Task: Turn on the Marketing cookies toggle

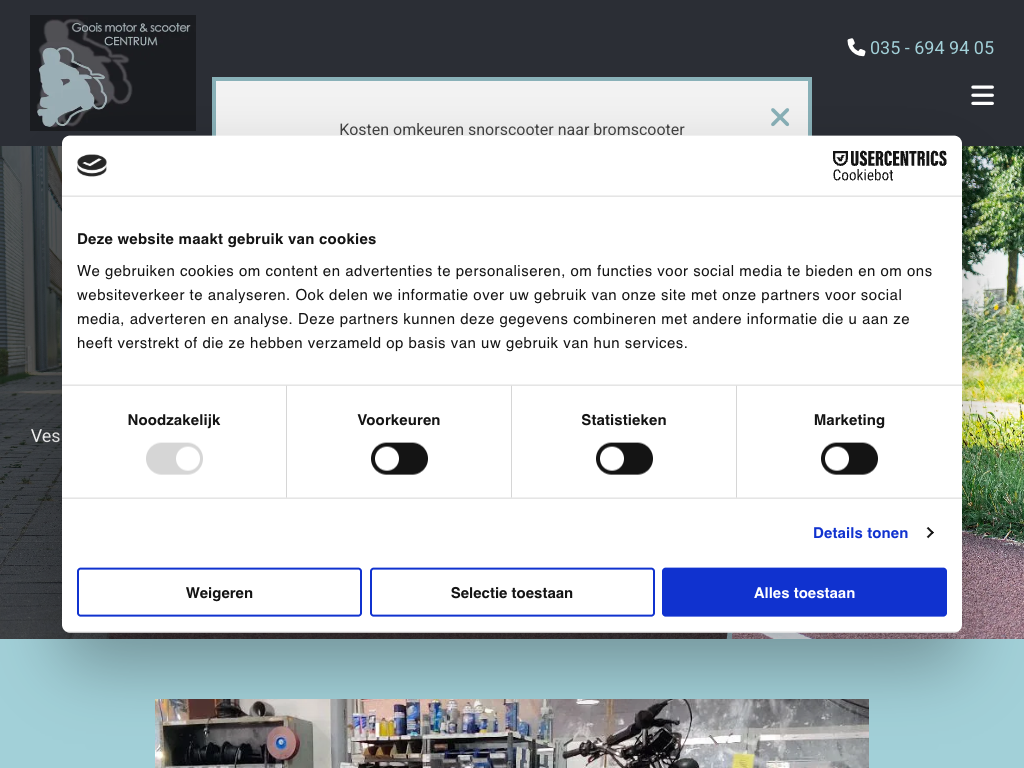Action: click(x=849, y=459)
